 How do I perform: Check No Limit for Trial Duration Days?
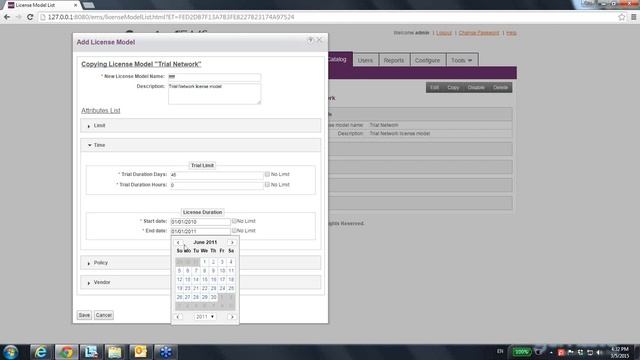267,174
